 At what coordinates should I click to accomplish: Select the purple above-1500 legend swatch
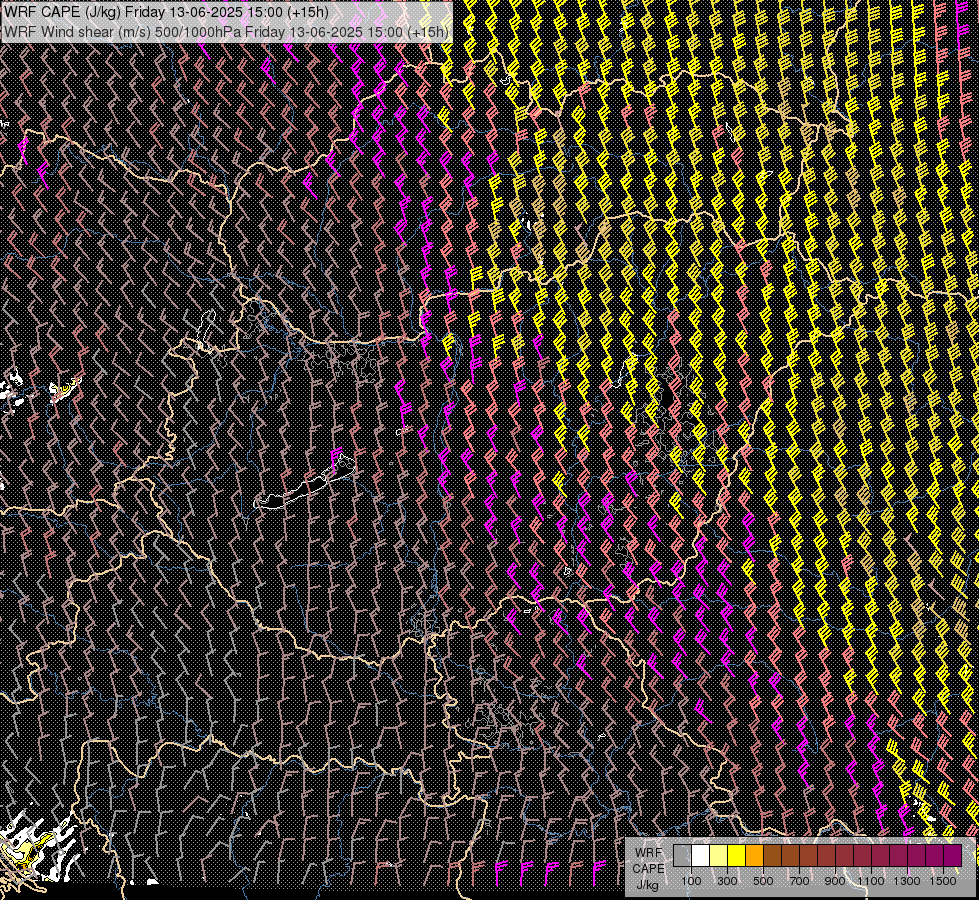[953, 856]
